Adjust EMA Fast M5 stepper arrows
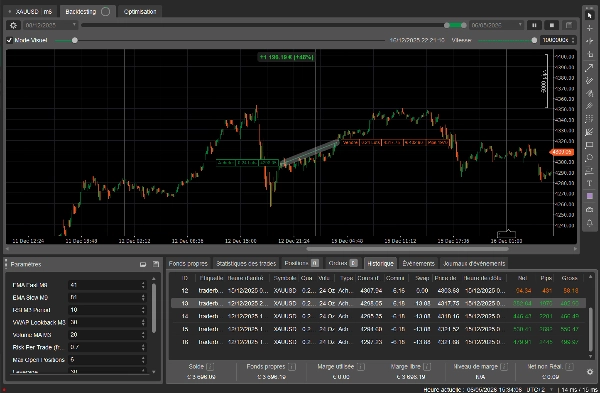600x393 pixels. 143,285
